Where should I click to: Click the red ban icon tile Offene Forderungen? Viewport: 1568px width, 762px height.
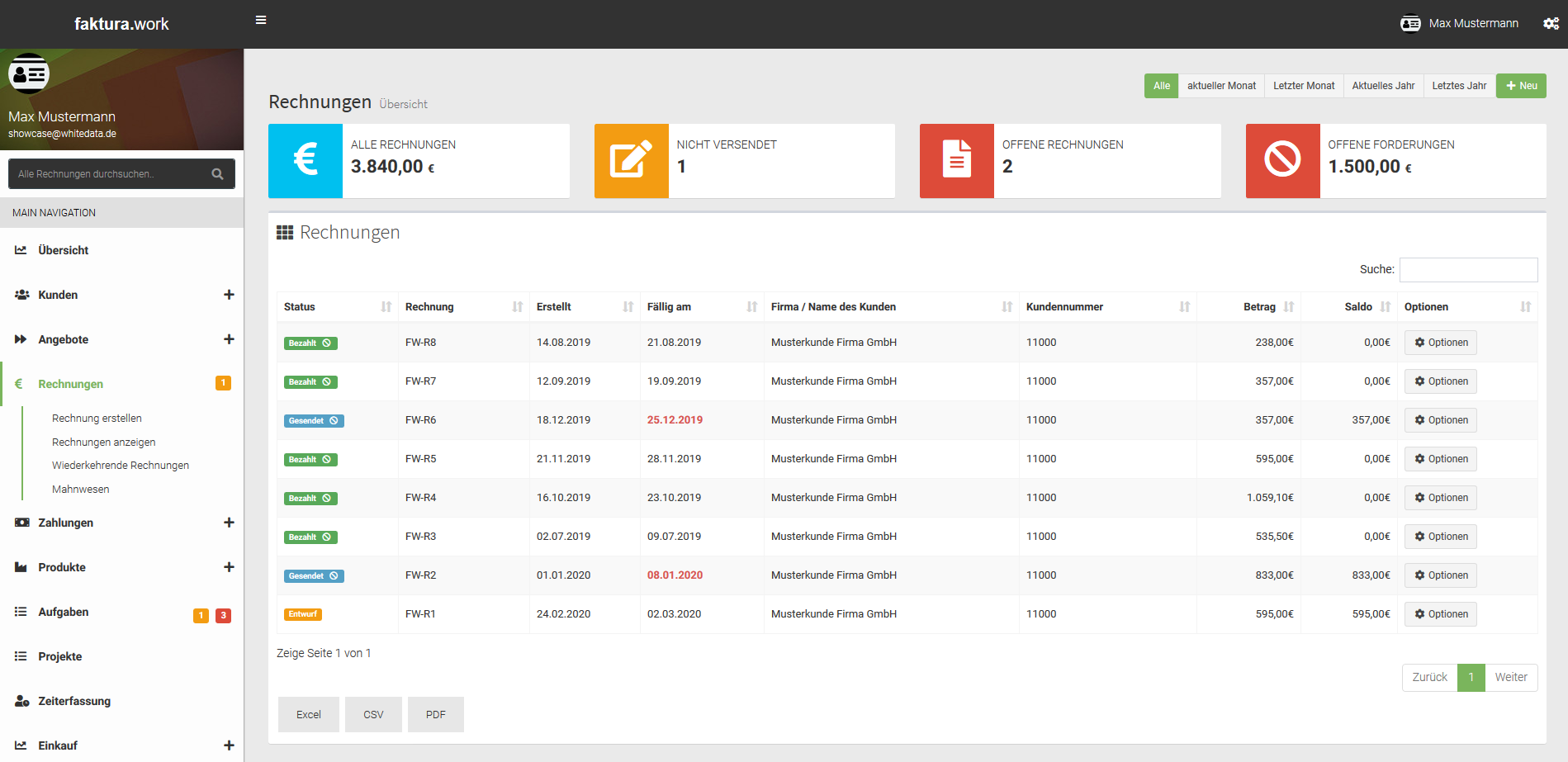[1283, 161]
